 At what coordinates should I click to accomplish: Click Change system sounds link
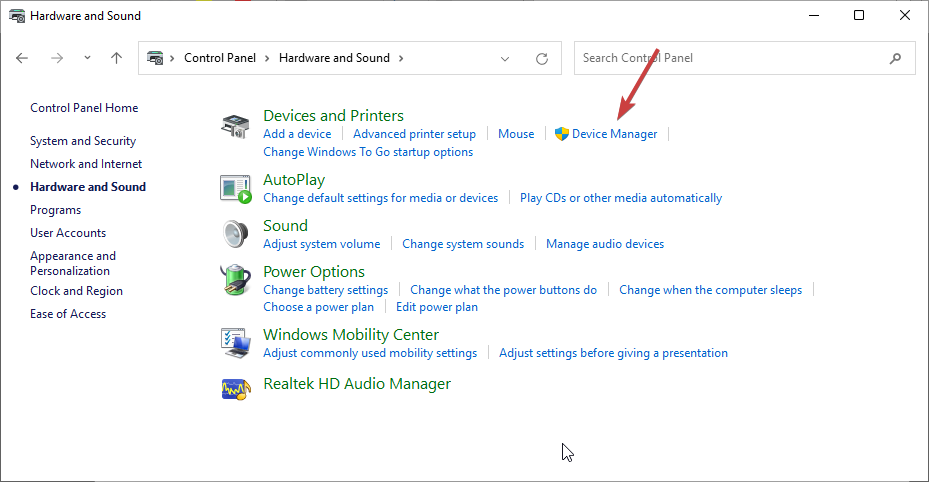click(463, 244)
